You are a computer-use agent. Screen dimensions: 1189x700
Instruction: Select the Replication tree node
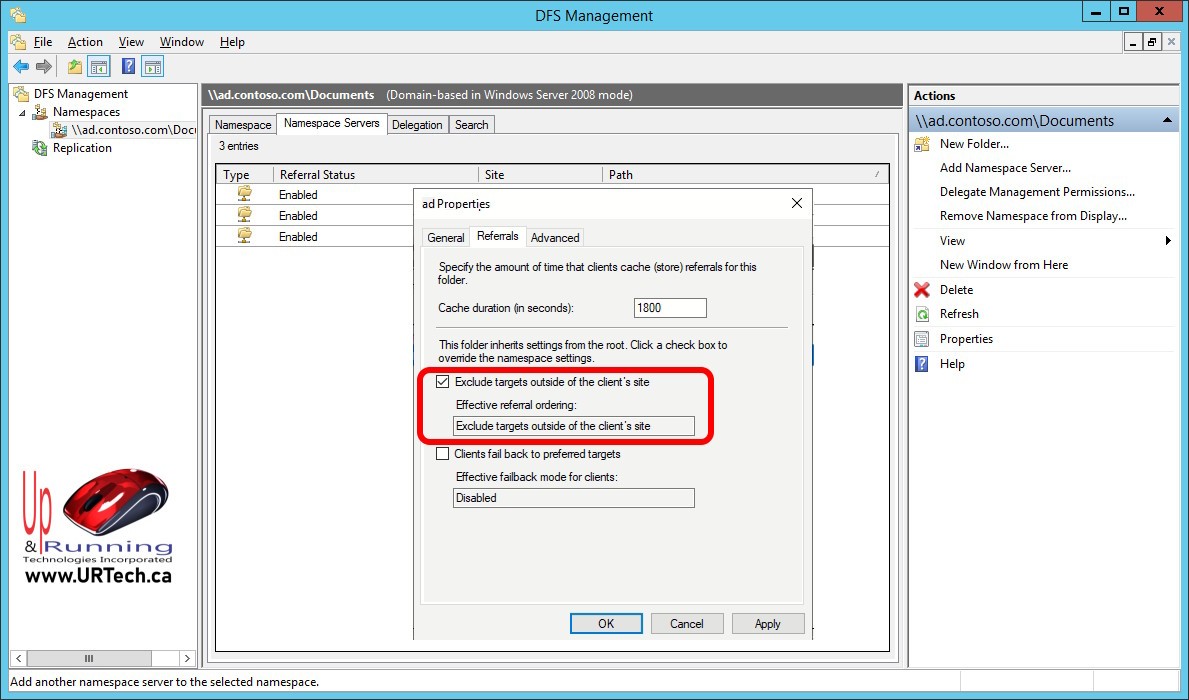point(82,148)
